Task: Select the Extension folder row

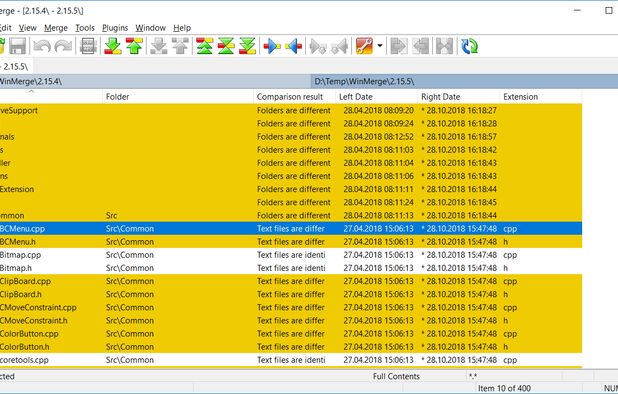Action: tap(291, 189)
